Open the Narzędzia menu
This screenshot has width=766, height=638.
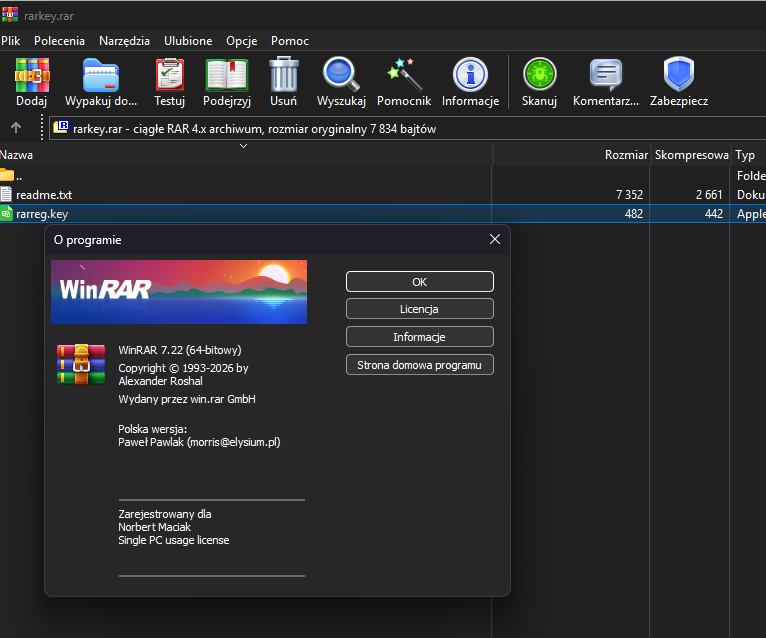[124, 41]
